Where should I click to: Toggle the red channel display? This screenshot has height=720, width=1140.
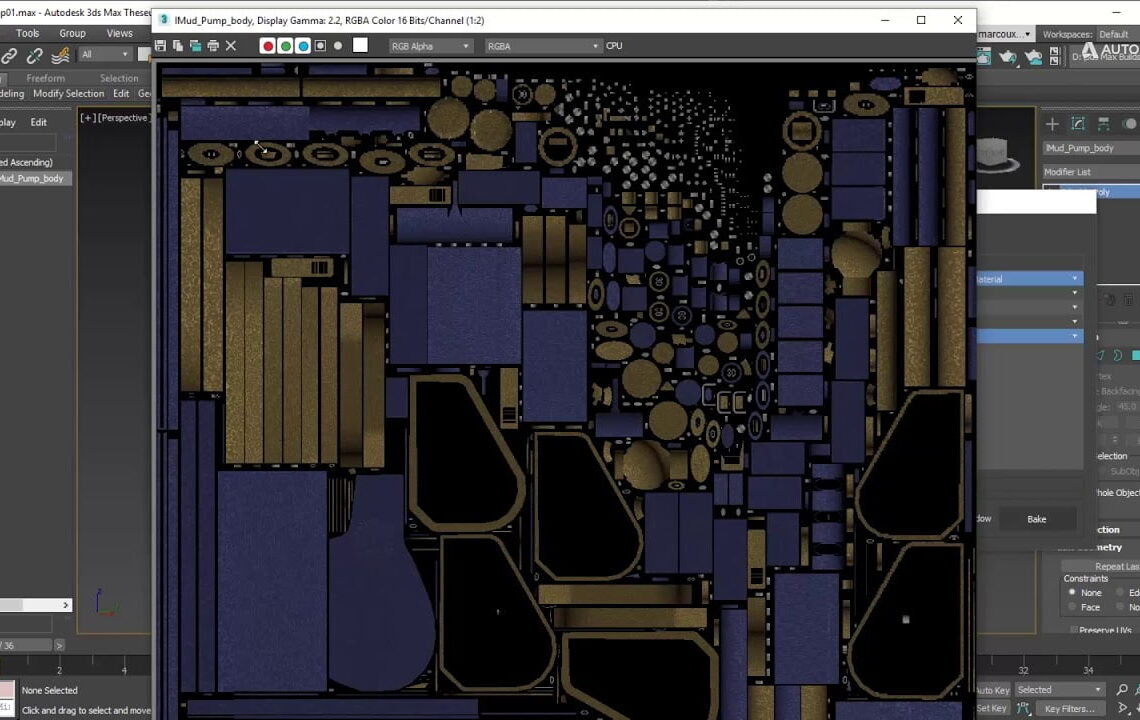[268, 46]
